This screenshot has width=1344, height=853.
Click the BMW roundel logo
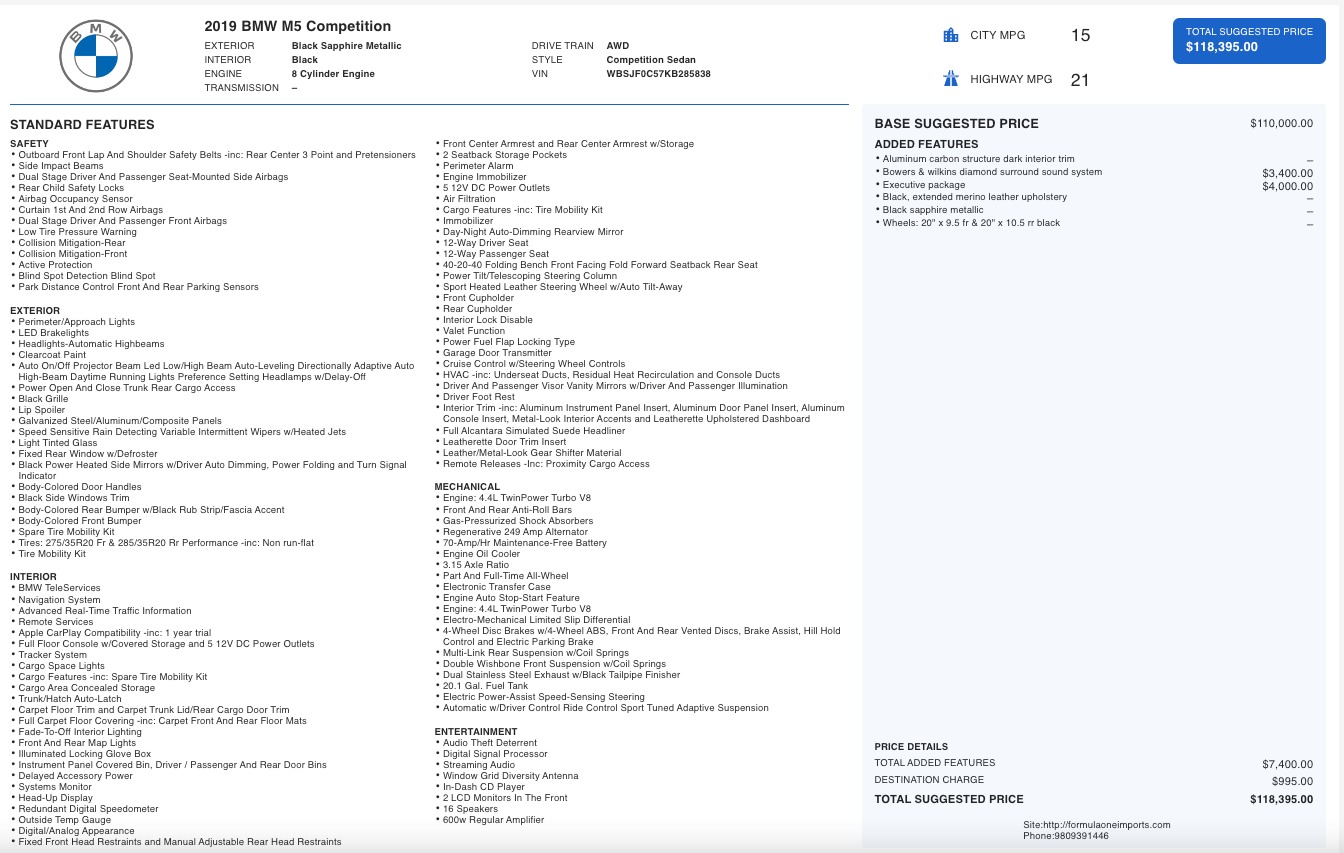[x=96, y=56]
